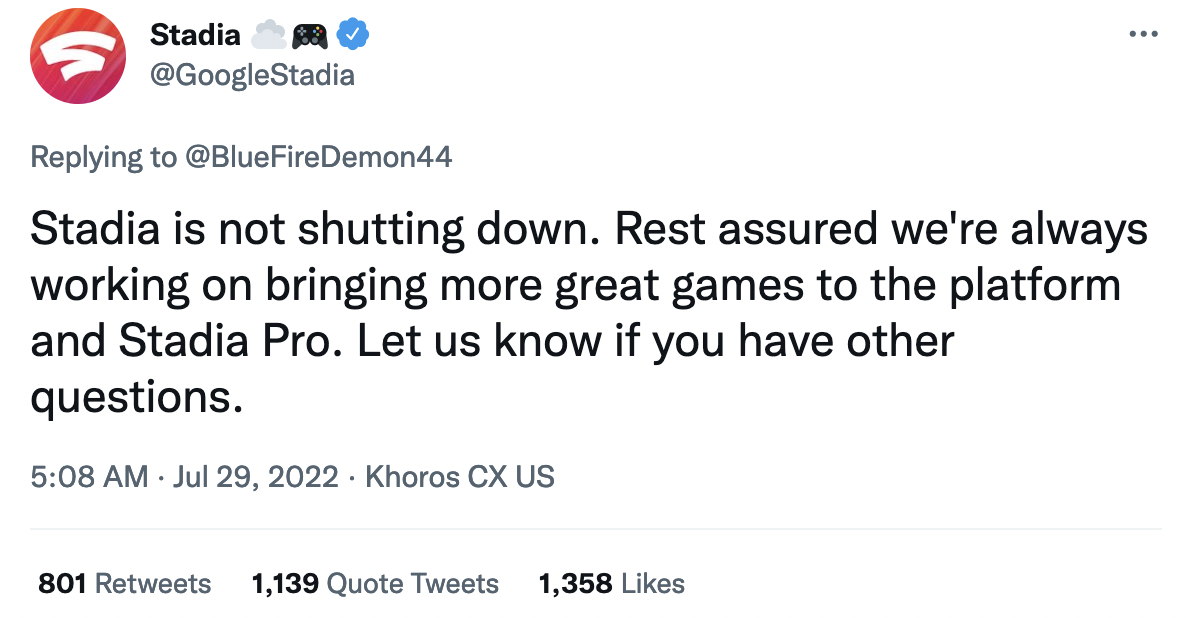This screenshot has height=618, width=1186.
Task: Visit the @BlueFireDemon44 mention
Action: pyautogui.click(x=318, y=157)
